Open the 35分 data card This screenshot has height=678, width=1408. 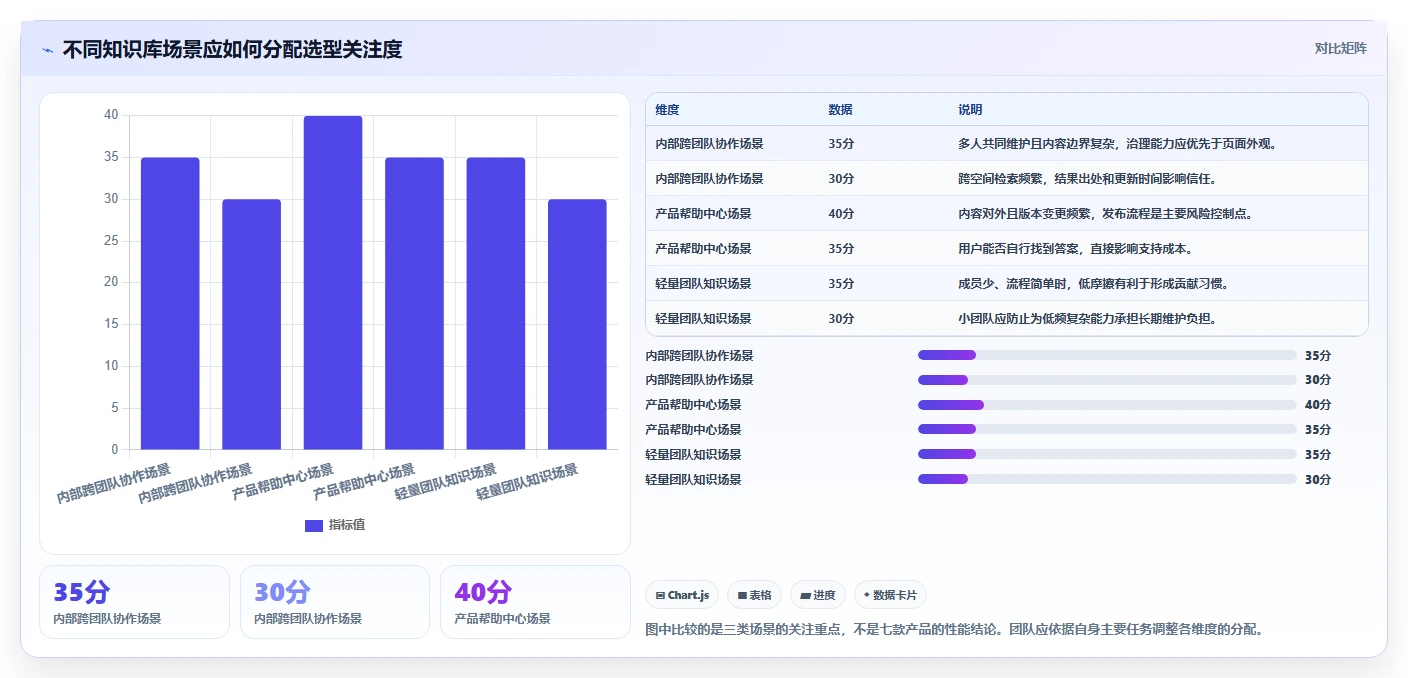click(x=134, y=602)
